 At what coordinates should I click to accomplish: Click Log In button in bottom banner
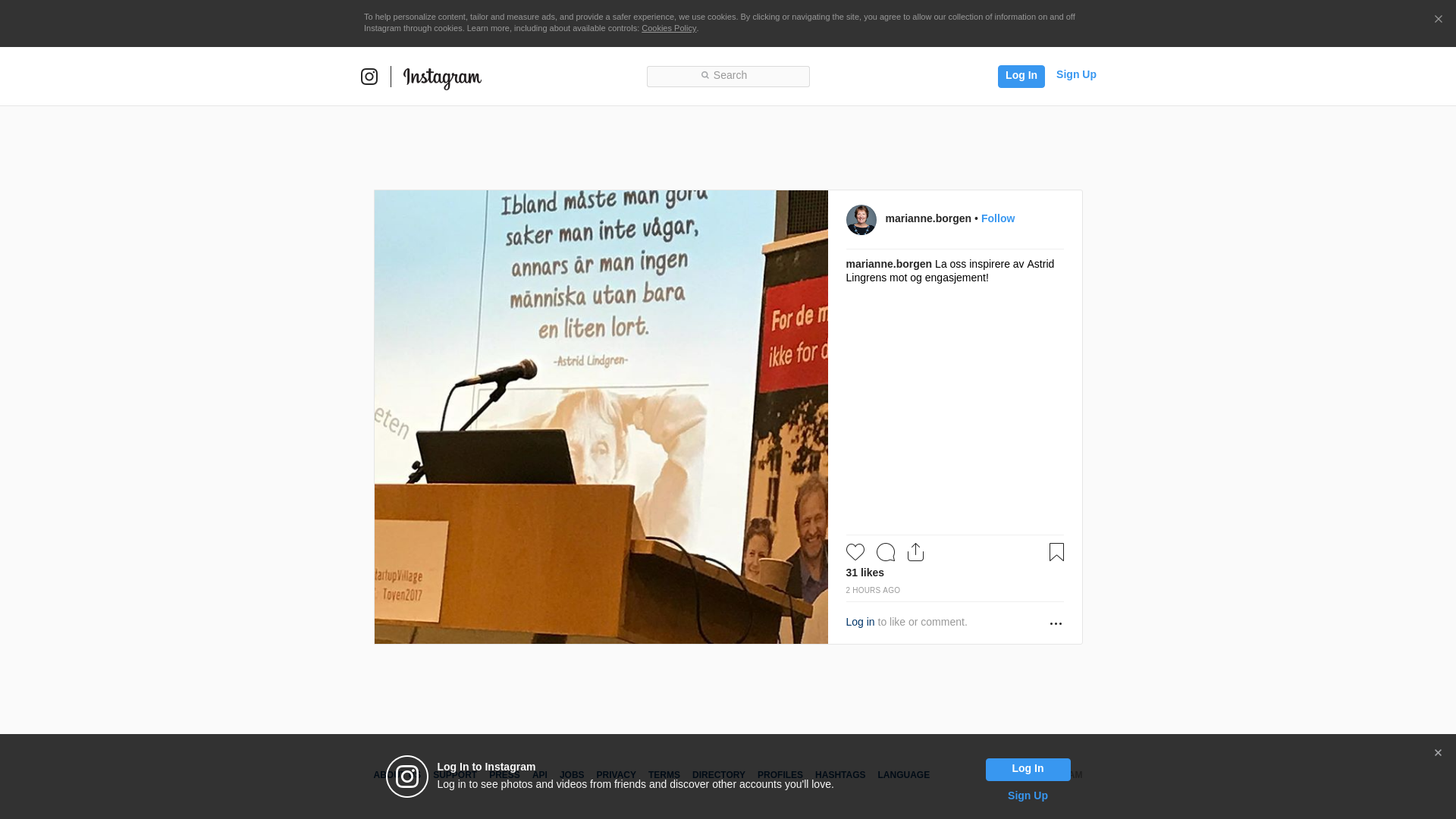pos(1028,770)
